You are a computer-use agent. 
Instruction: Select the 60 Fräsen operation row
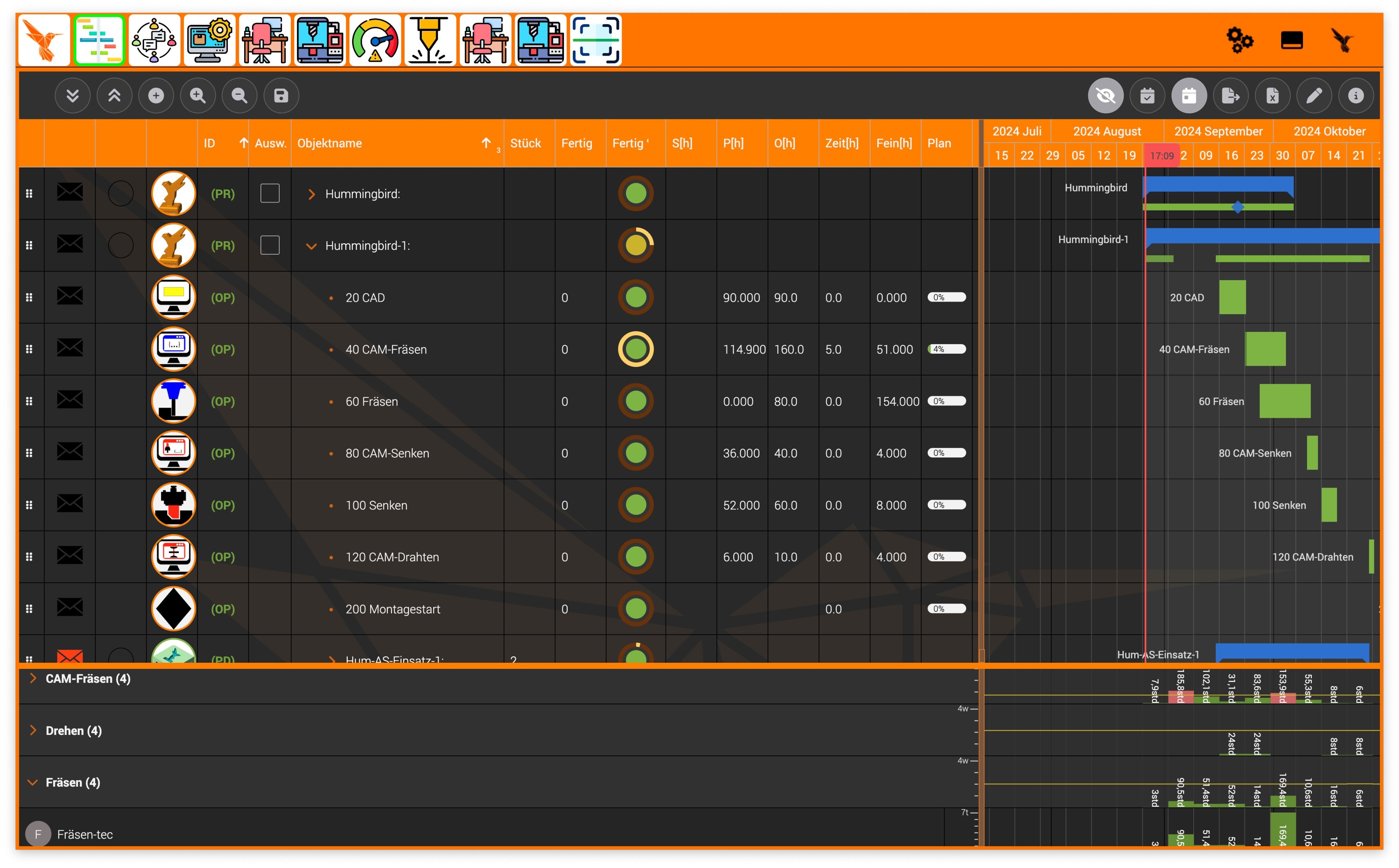[x=371, y=401]
